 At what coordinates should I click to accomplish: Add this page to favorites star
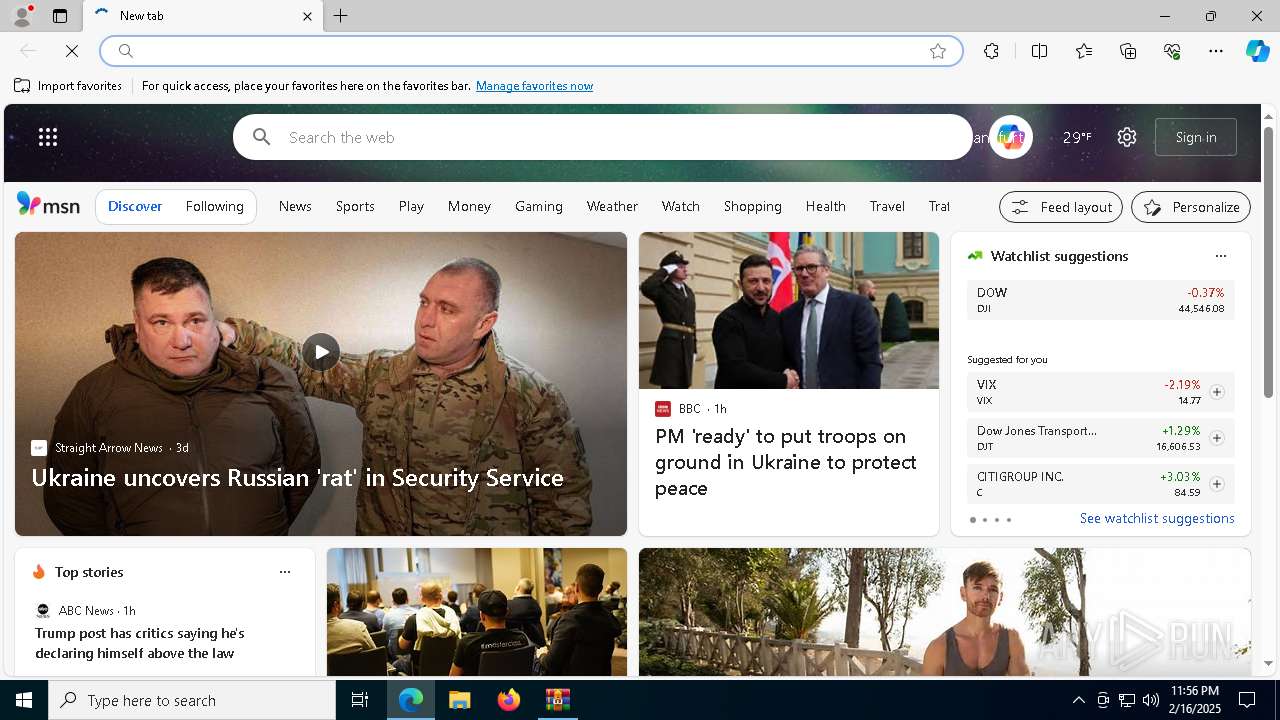938,51
